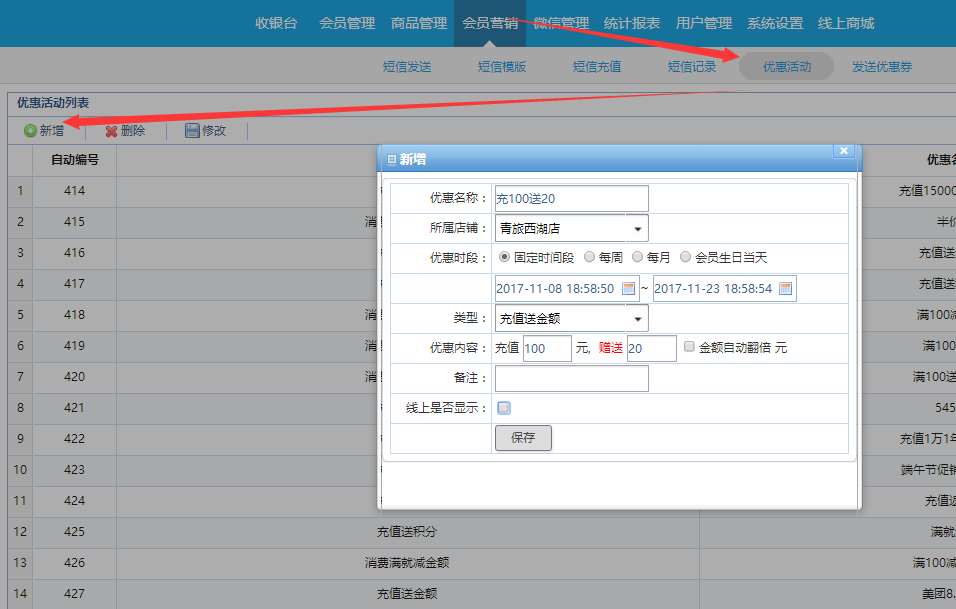Select the 会员生日当天 radio option
956x609 pixels.
[x=686, y=257]
